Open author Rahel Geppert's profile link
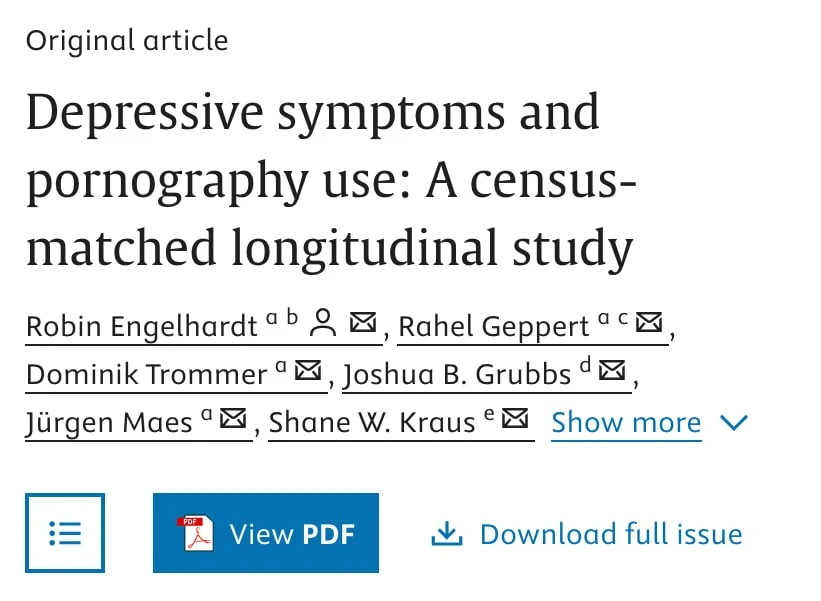 tap(494, 327)
